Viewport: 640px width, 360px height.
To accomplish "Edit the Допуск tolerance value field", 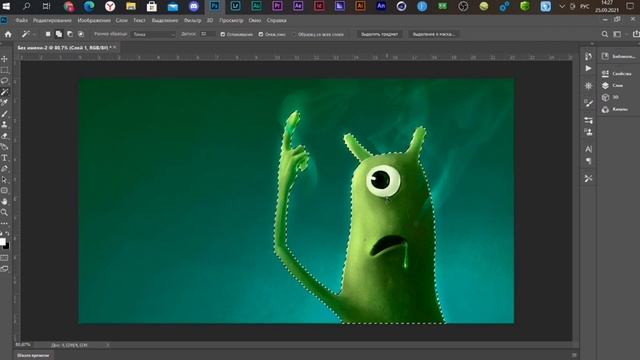I will (208, 34).
